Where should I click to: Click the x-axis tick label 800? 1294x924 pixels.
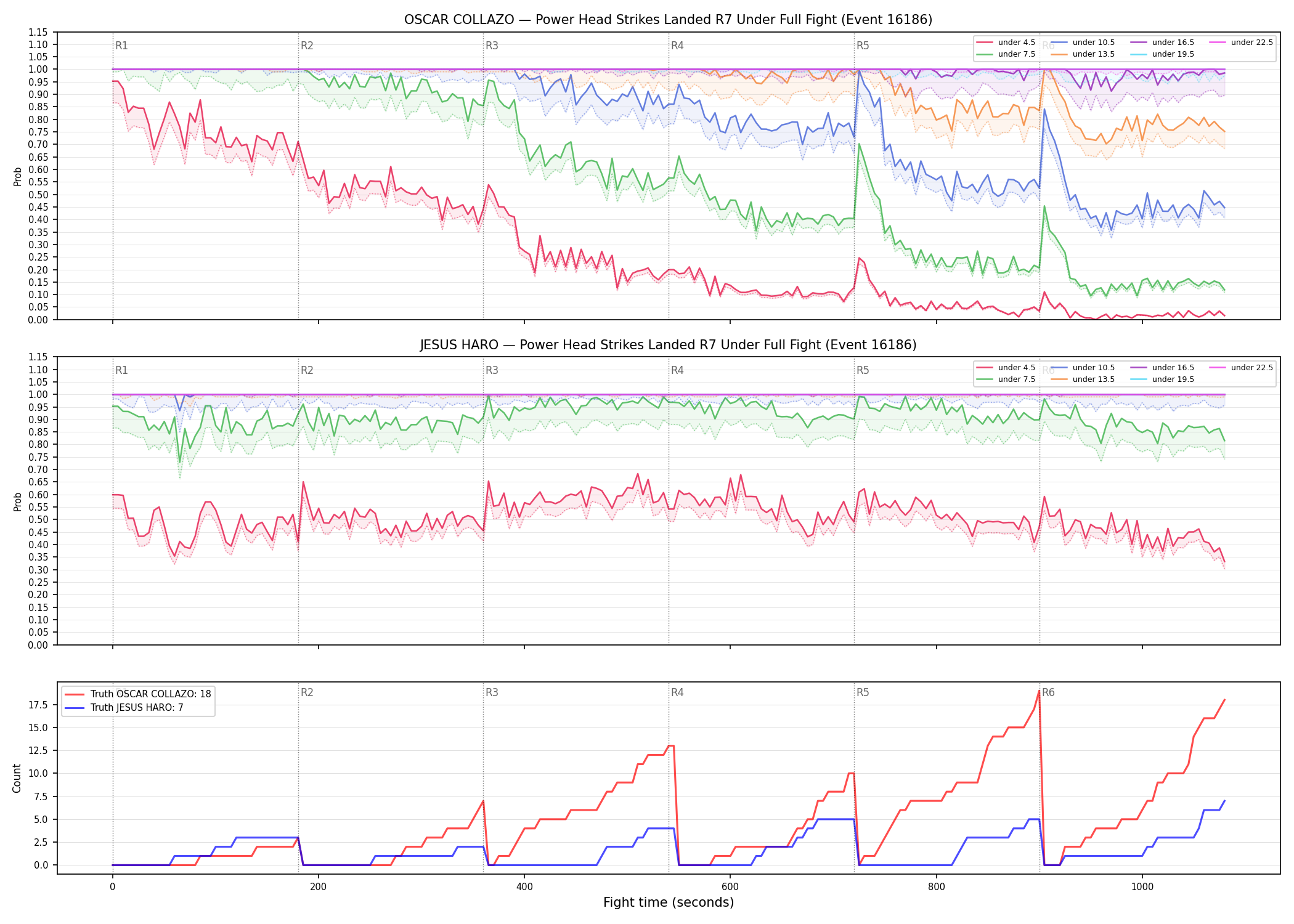[936, 887]
